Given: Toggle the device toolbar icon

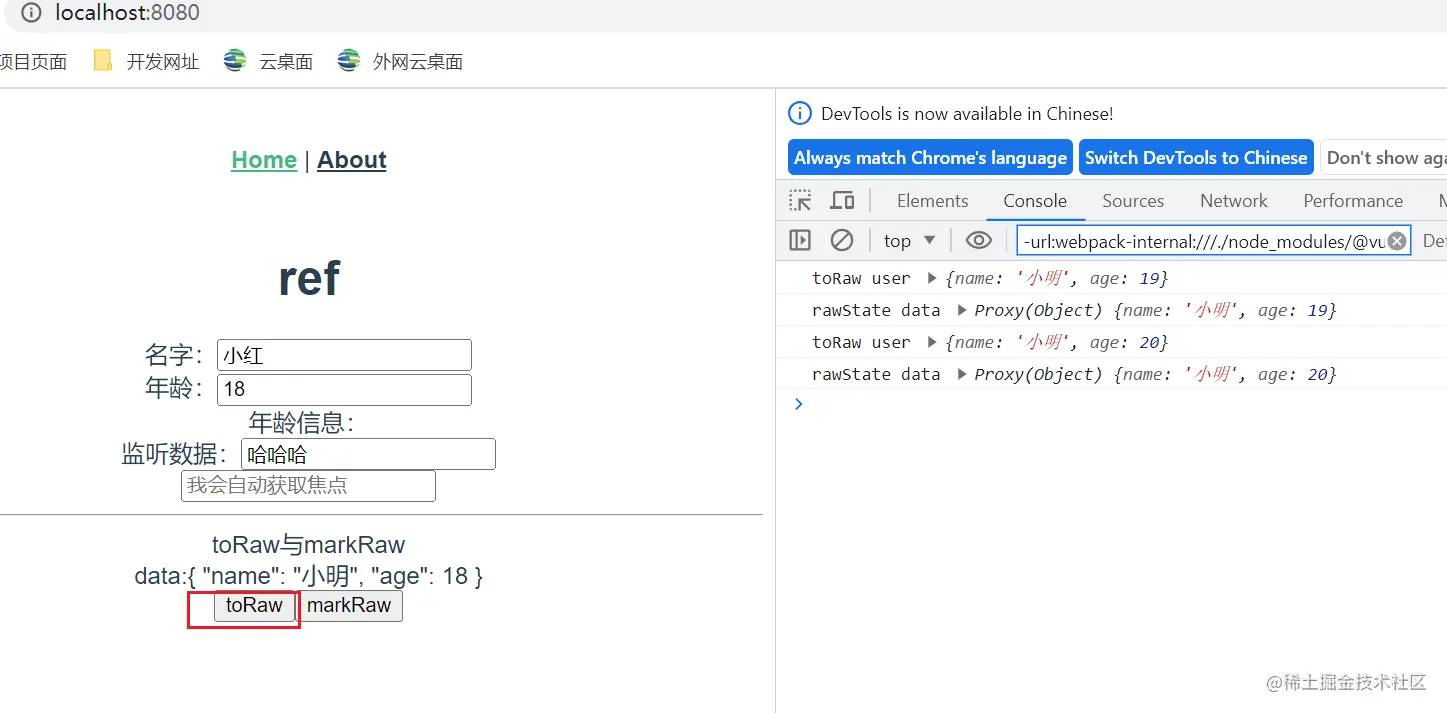Looking at the screenshot, I should tap(843, 201).
